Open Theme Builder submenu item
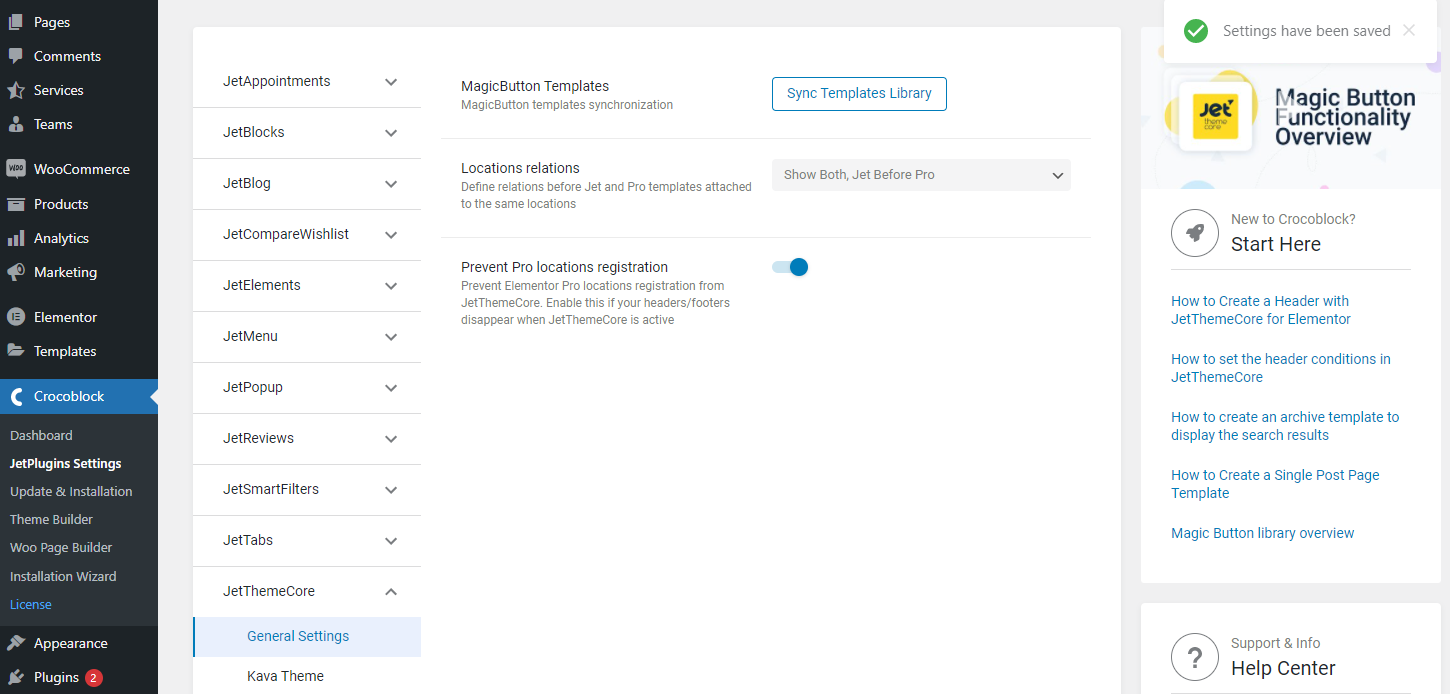The image size is (1450, 694). pyautogui.click(x=51, y=519)
